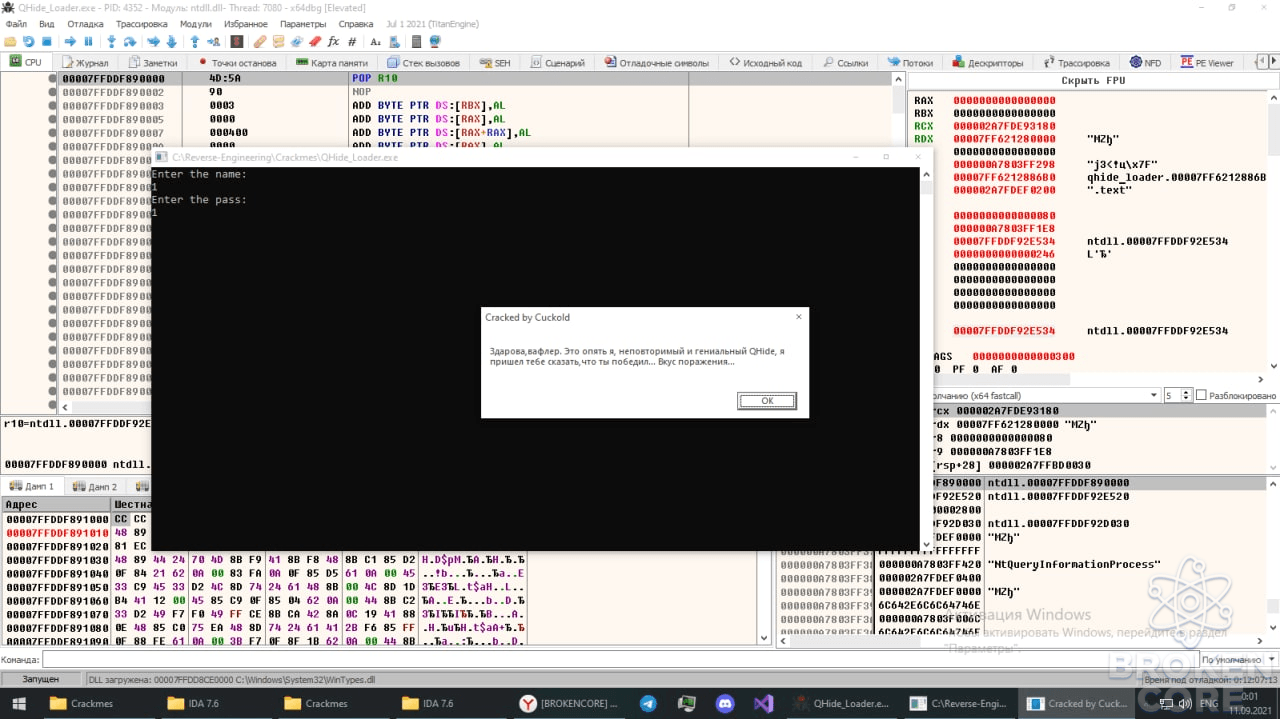Select the NtQueryInformationProcess stack entry
The height and width of the screenshot is (719, 1280).
pos(1073,564)
